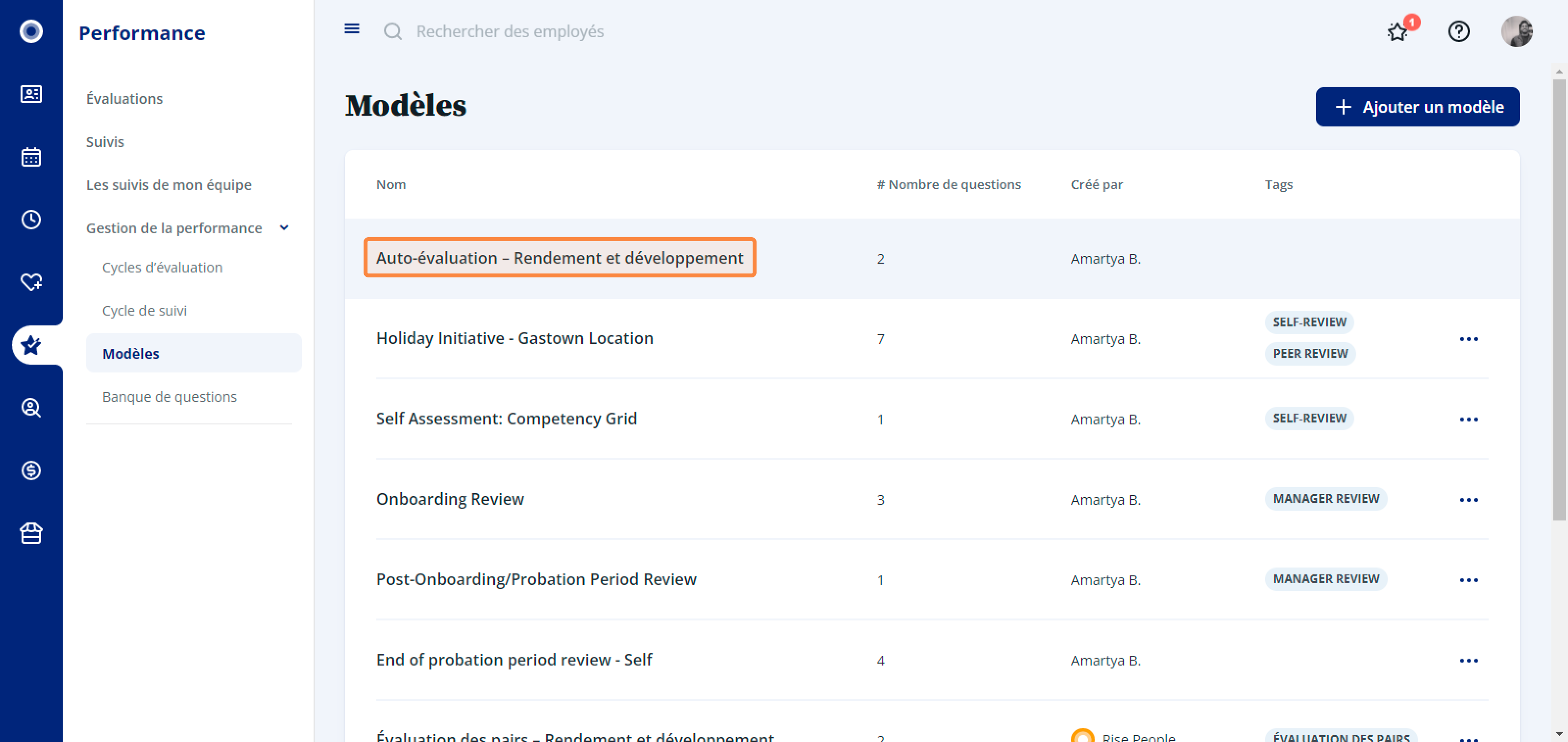Open the payroll dollar sidebar icon
This screenshot has width=1568, height=742.
pos(31,470)
